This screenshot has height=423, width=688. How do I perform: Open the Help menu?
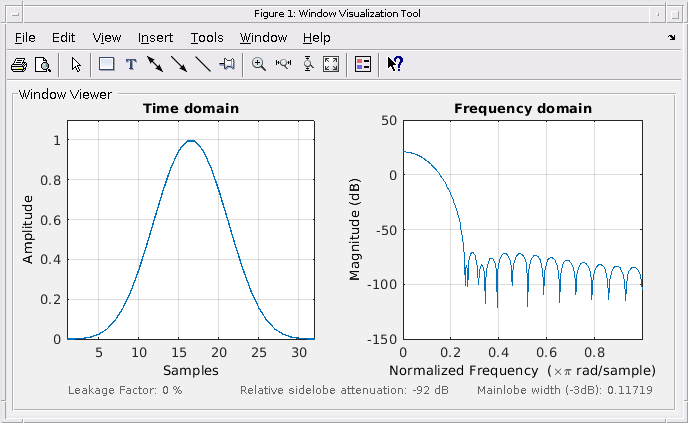click(316, 38)
